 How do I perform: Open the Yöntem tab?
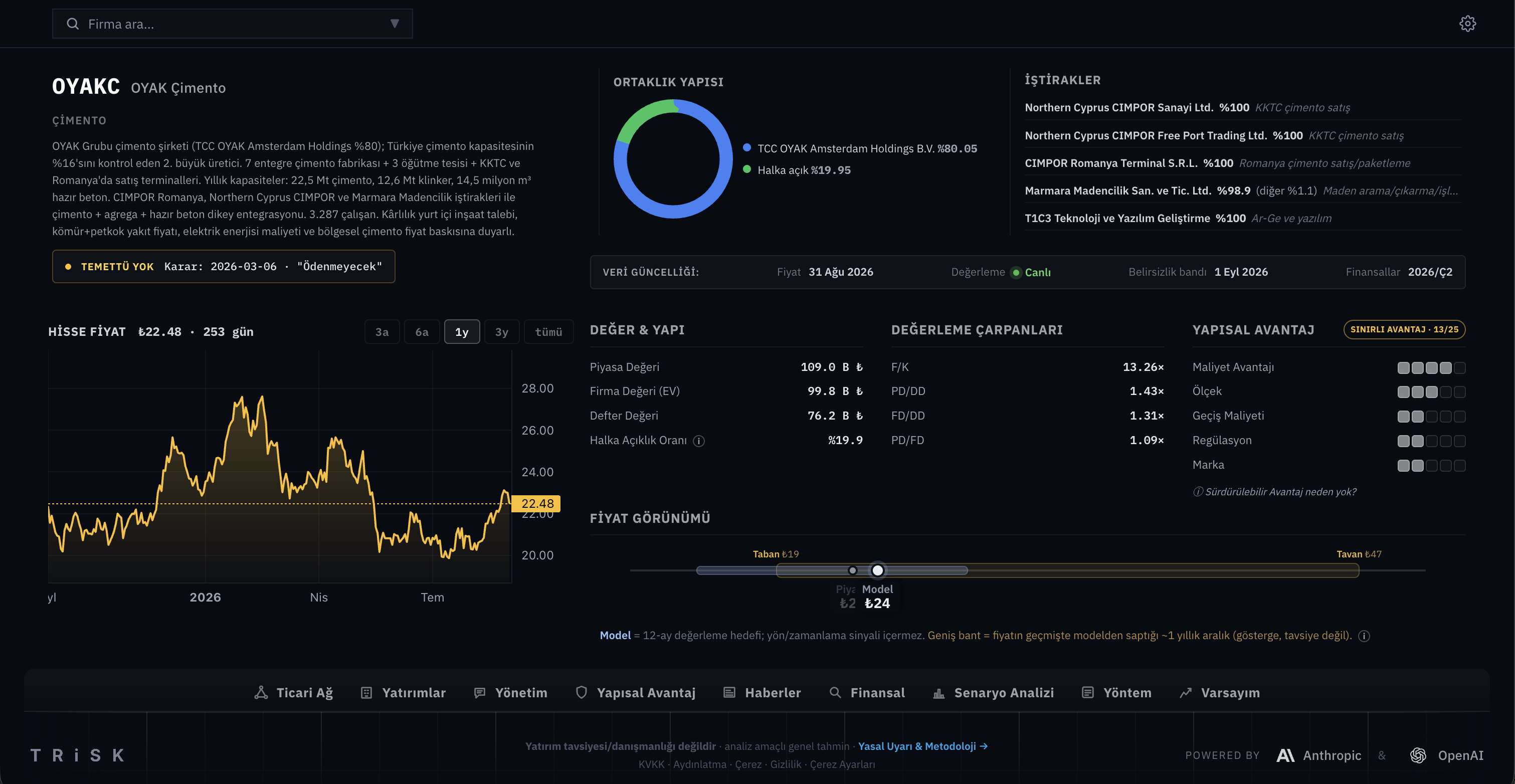[x=1116, y=693]
